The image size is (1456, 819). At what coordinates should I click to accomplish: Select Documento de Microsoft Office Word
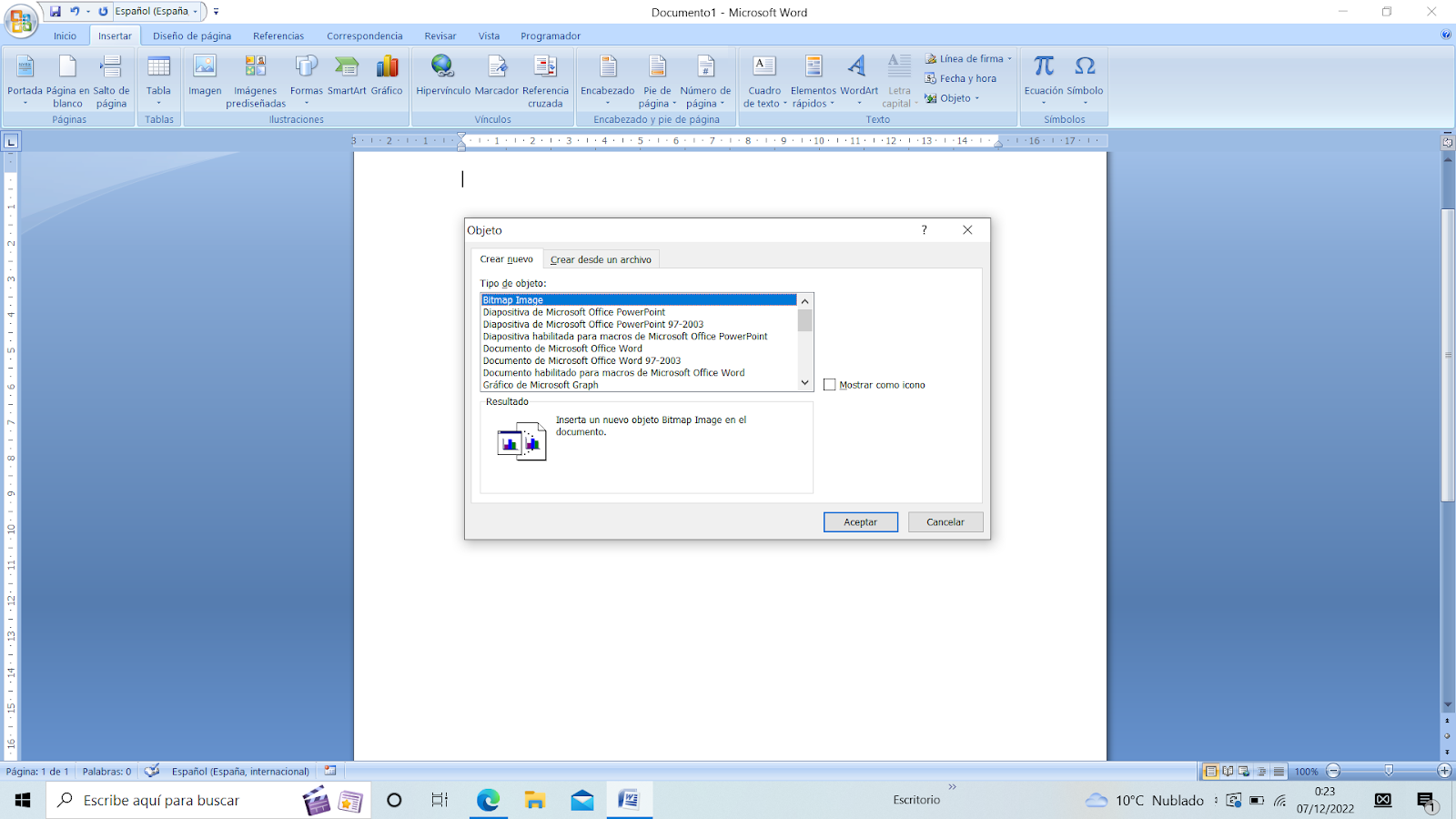pos(639,349)
